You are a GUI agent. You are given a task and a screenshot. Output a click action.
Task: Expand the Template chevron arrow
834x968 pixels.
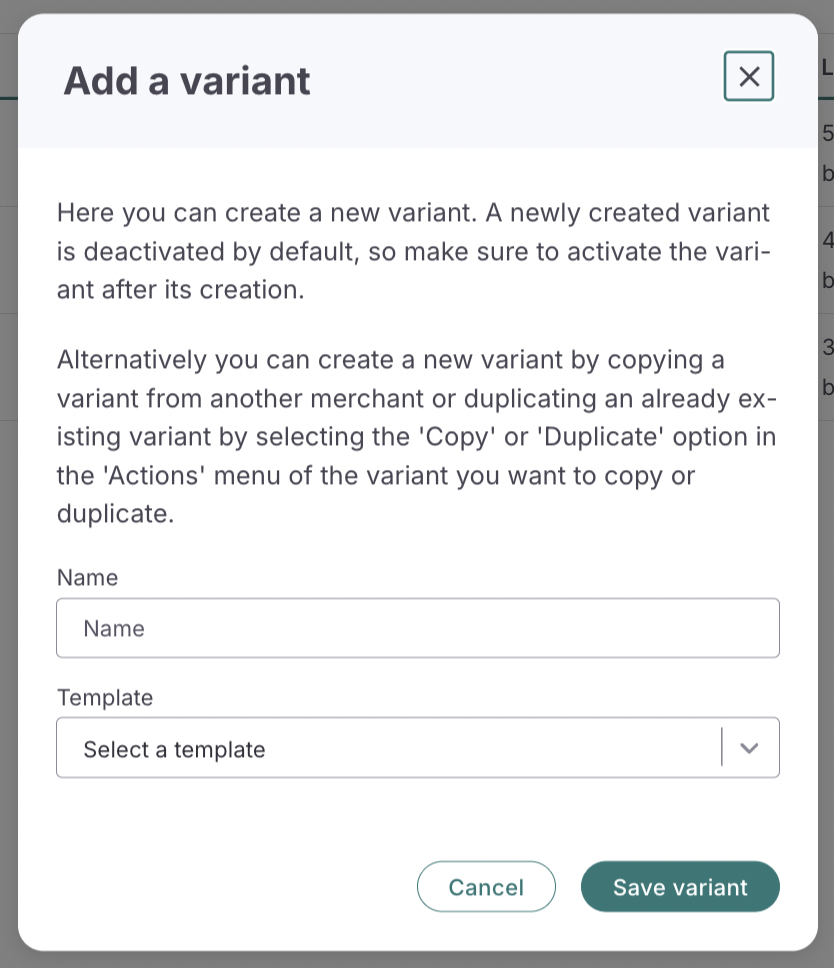[x=750, y=748]
